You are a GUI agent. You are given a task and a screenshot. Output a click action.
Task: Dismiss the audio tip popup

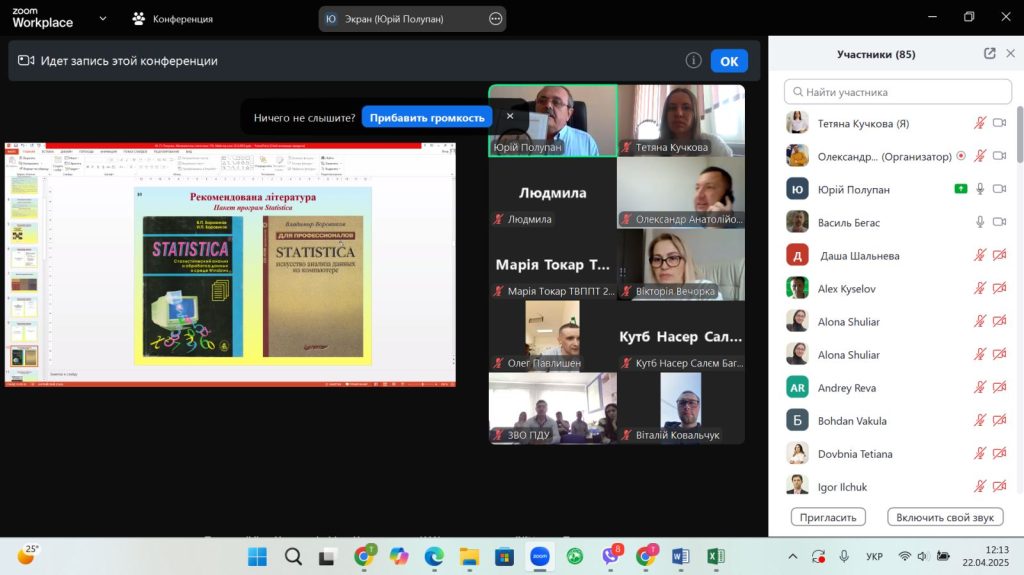(510, 117)
